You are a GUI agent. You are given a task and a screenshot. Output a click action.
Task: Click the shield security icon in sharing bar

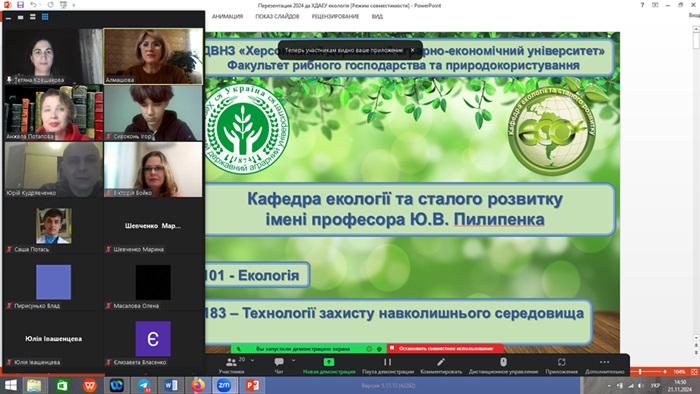[x=379, y=349]
